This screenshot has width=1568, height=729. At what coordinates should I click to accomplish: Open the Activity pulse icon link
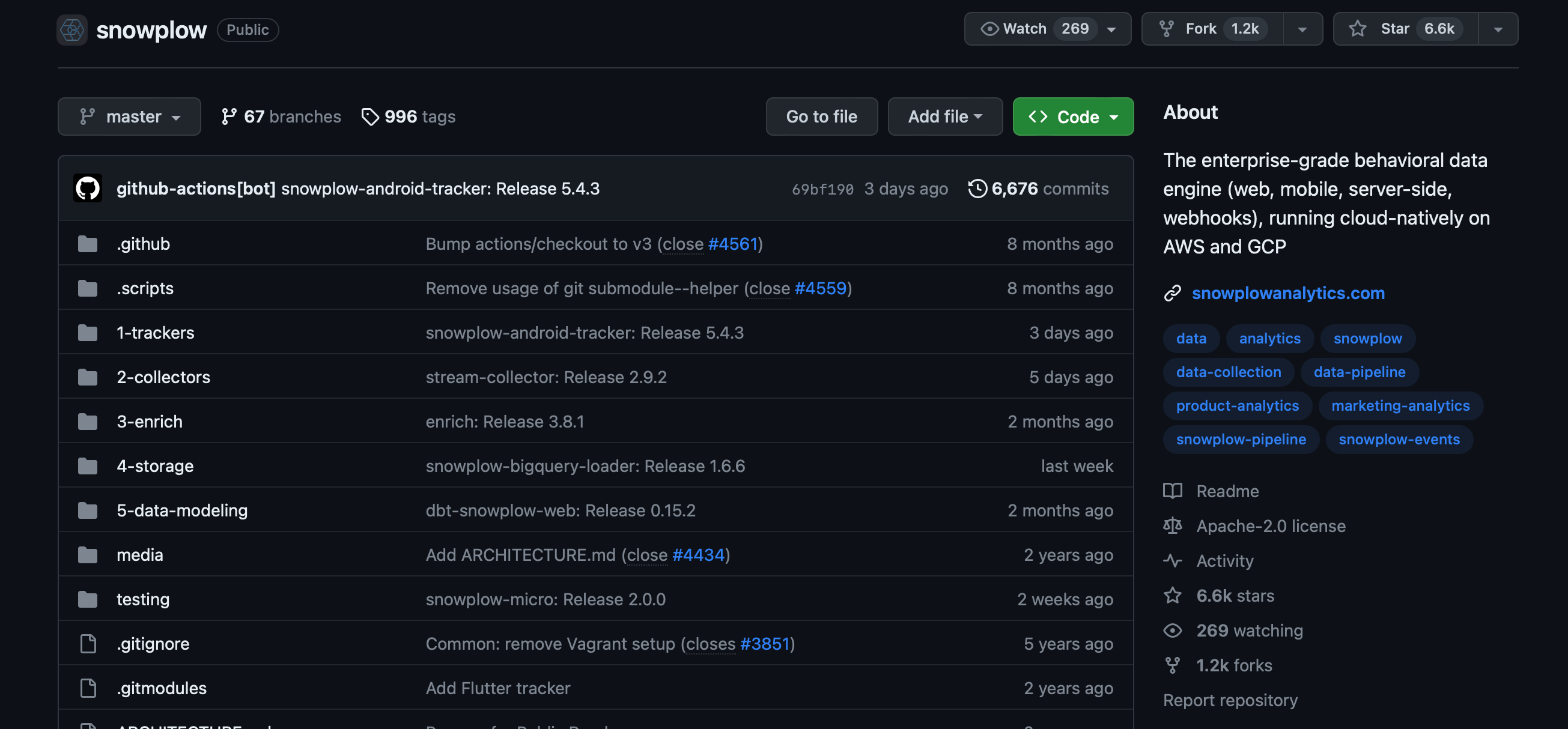(x=1172, y=560)
